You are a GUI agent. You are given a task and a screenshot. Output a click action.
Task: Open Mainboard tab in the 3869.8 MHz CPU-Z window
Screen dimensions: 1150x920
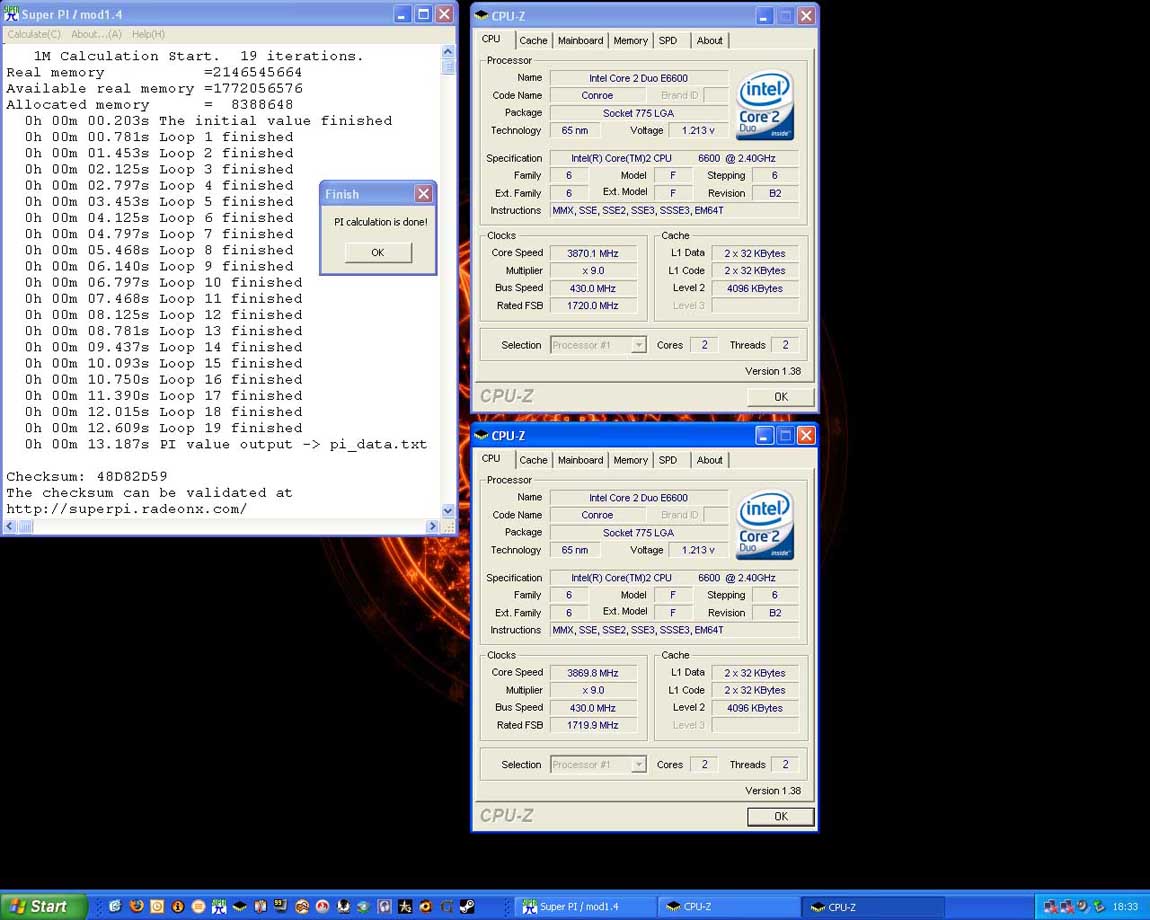coord(580,461)
